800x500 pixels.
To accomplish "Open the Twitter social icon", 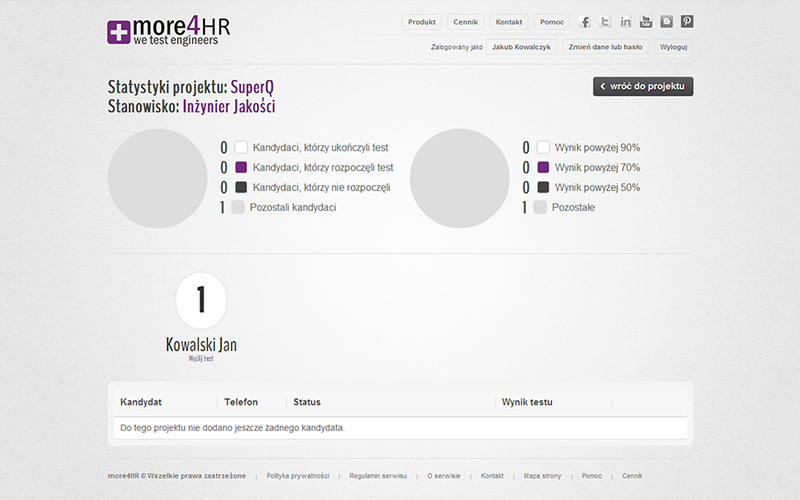I will pyautogui.click(x=605, y=21).
